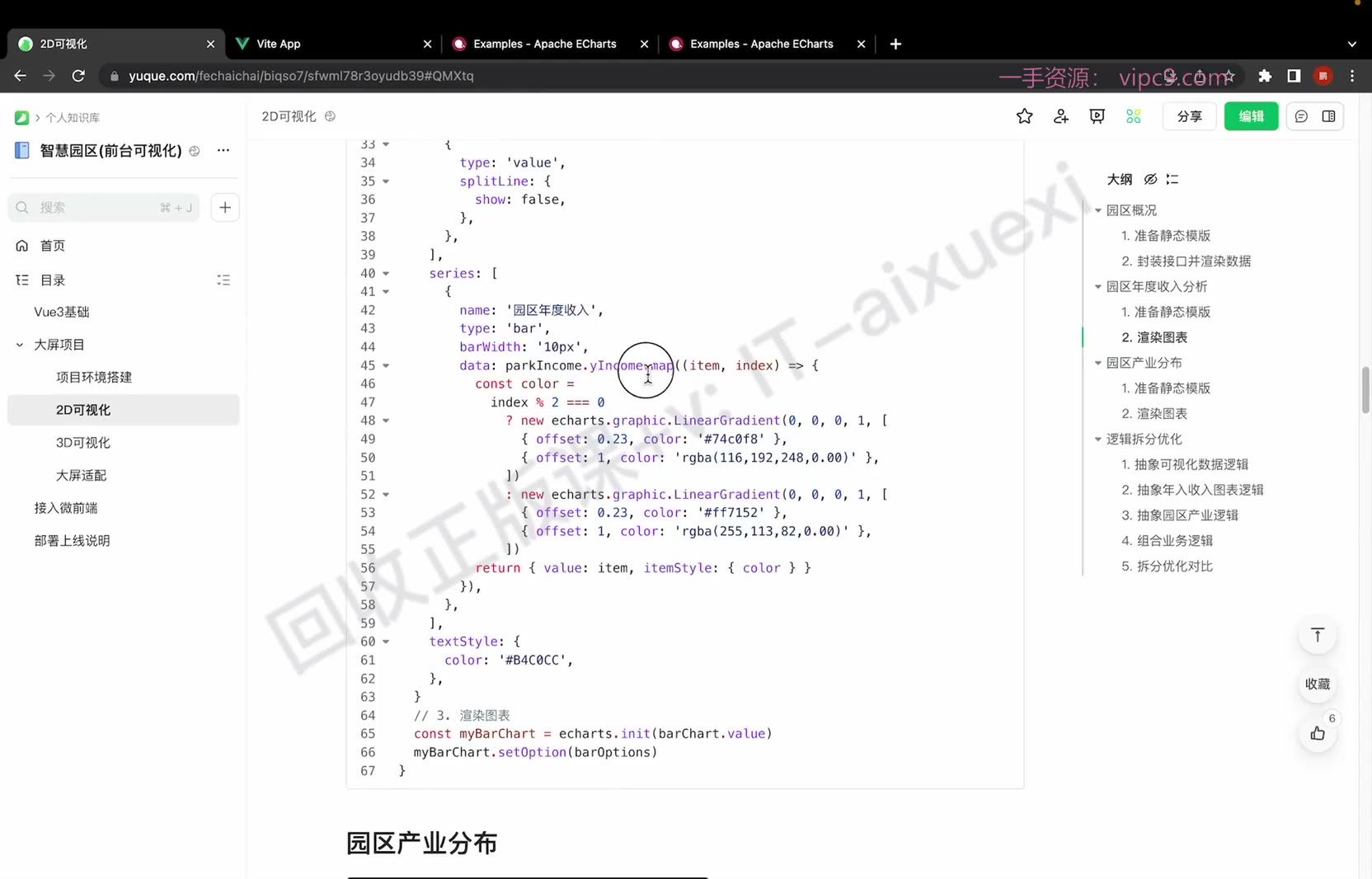Click the browser address bar URL
This screenshot has width=1372, height=879.
point(301,76)
